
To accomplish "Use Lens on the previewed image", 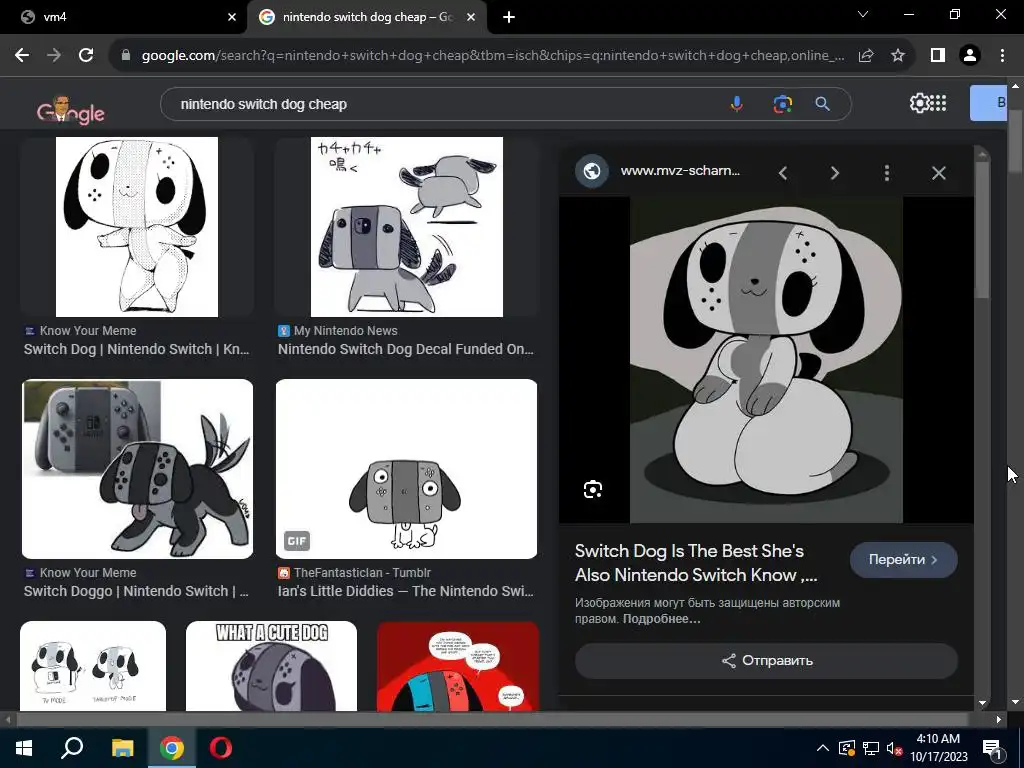I will click(x=592, y=489).
